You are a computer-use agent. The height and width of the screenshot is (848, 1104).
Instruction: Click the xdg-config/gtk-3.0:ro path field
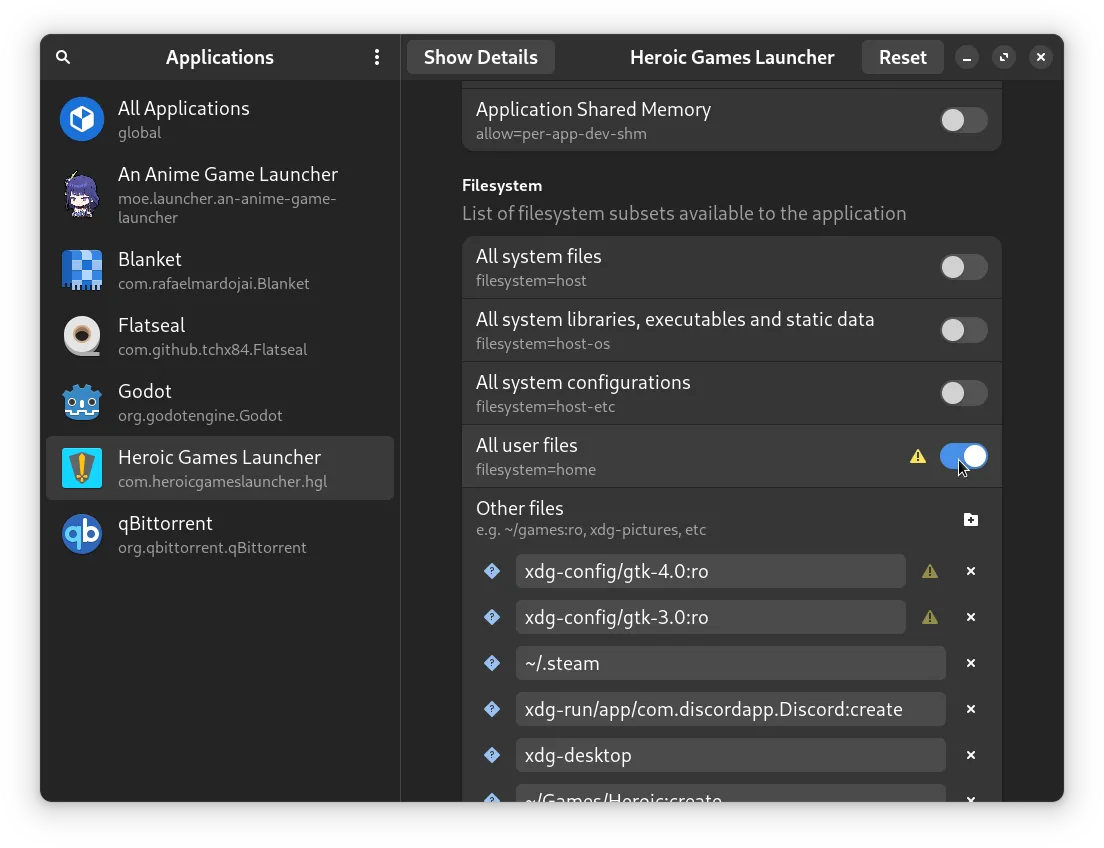pyautogui.click(x=710, y=617)
